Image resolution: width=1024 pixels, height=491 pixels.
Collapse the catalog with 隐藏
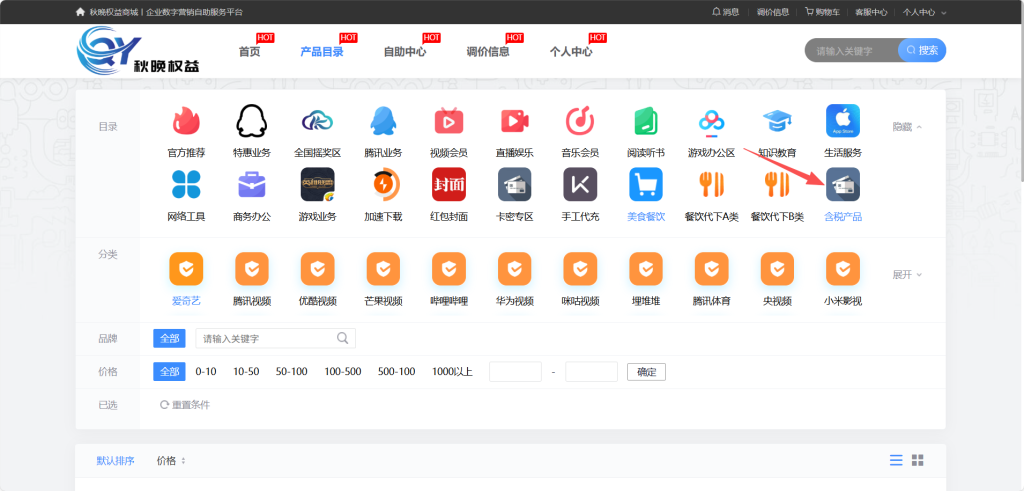coord(906,127)
